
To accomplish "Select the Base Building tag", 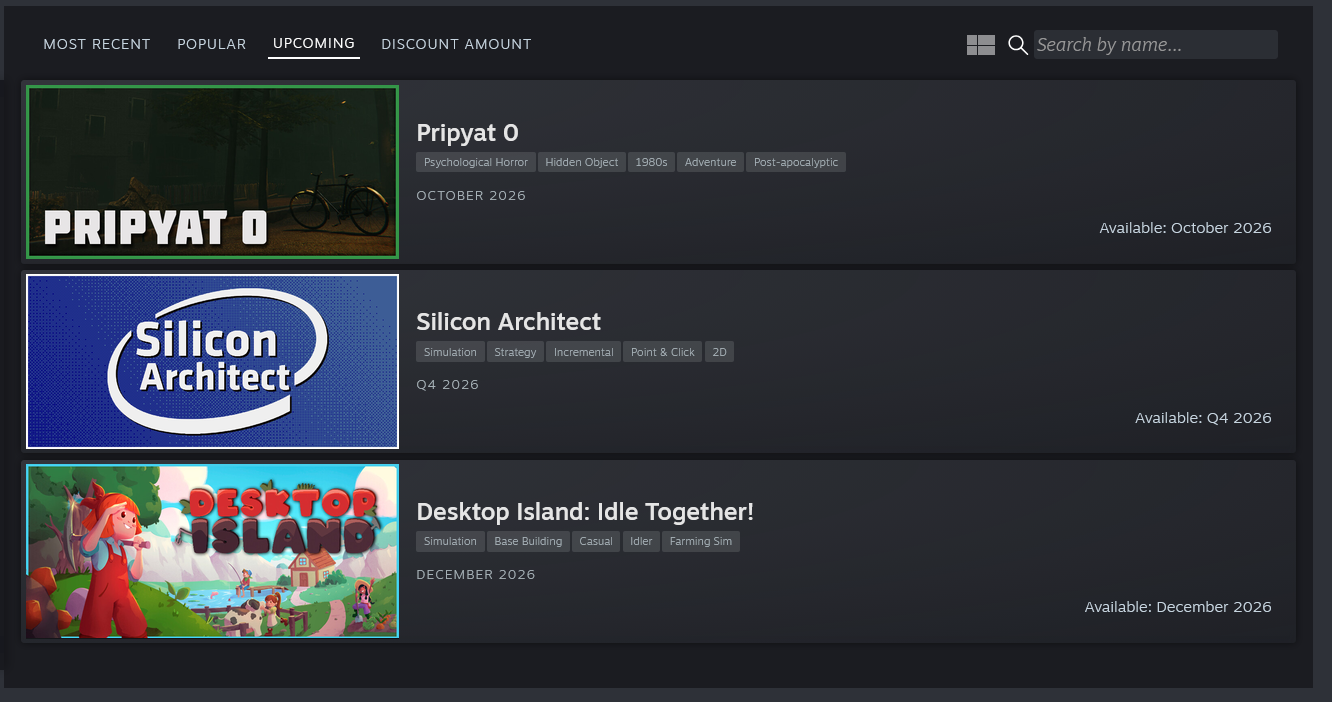I will 528,541.
